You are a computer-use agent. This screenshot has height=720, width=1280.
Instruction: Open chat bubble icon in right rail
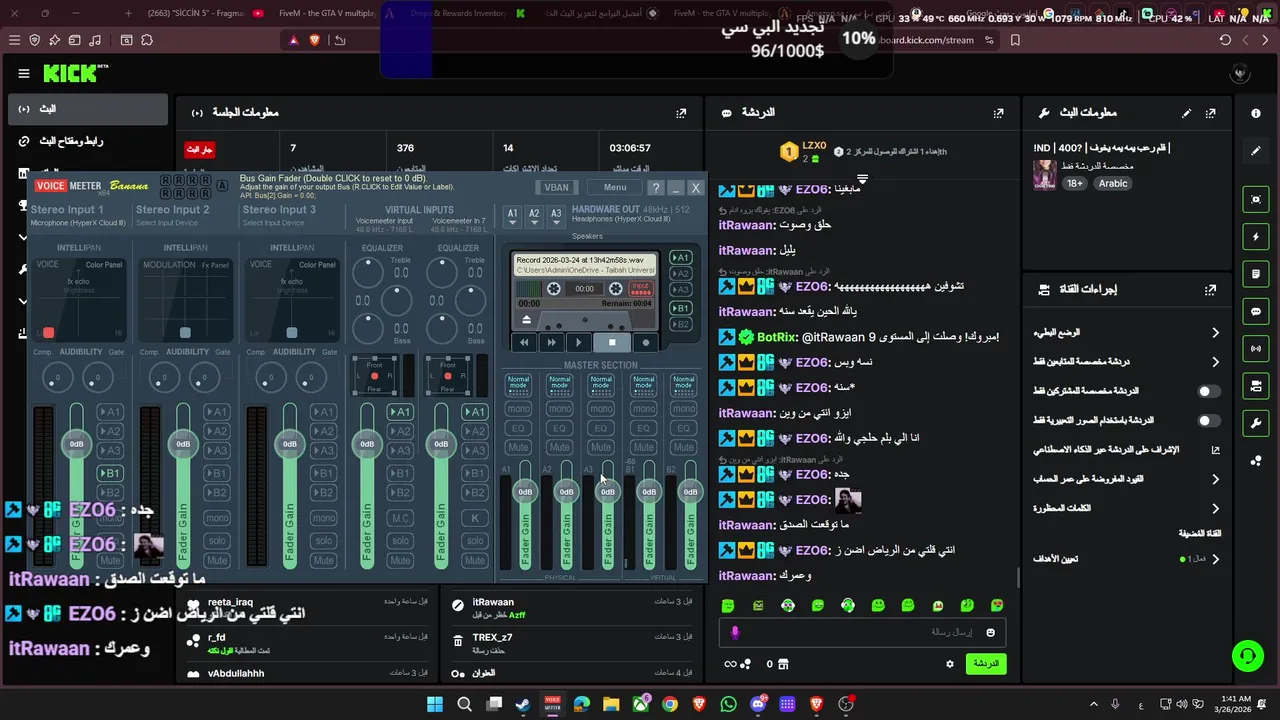point(1256,311)
